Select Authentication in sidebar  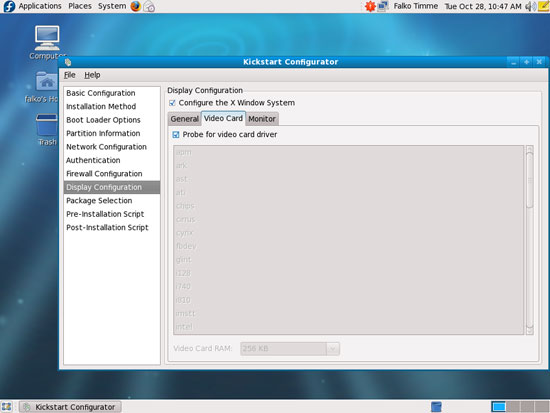[x=112, y=160]
